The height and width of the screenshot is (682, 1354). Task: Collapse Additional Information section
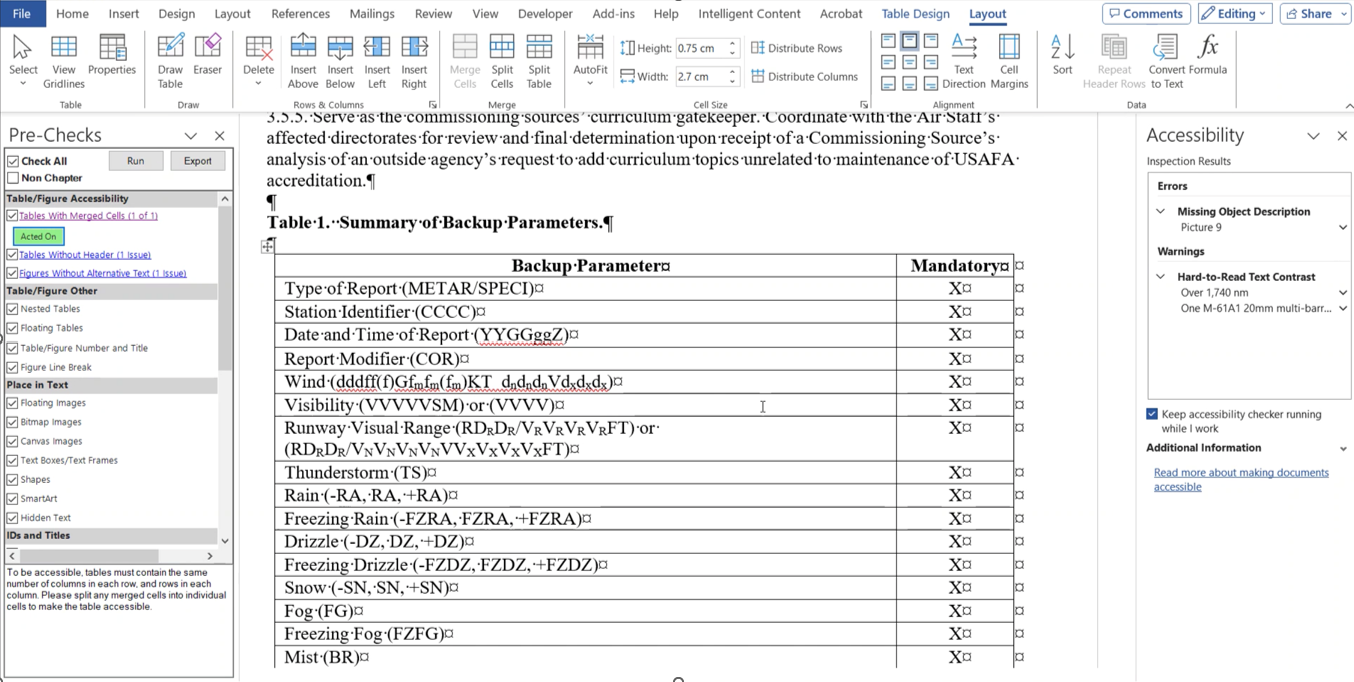click(x=1343, y=449)
